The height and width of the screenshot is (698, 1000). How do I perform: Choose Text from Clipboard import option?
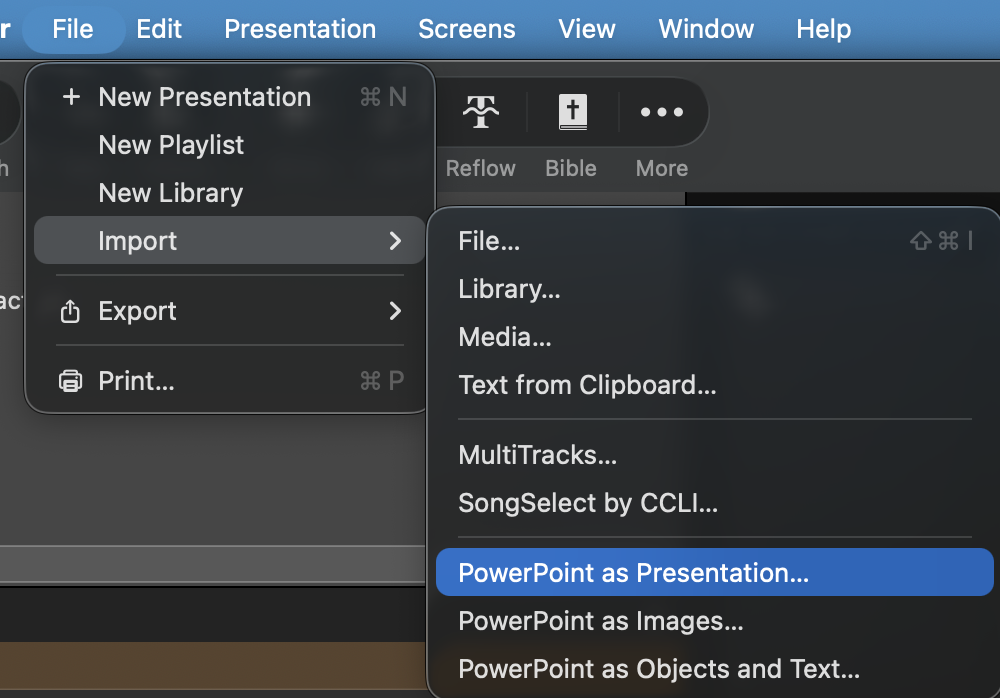pyautogui.click(x=587, y=385)
